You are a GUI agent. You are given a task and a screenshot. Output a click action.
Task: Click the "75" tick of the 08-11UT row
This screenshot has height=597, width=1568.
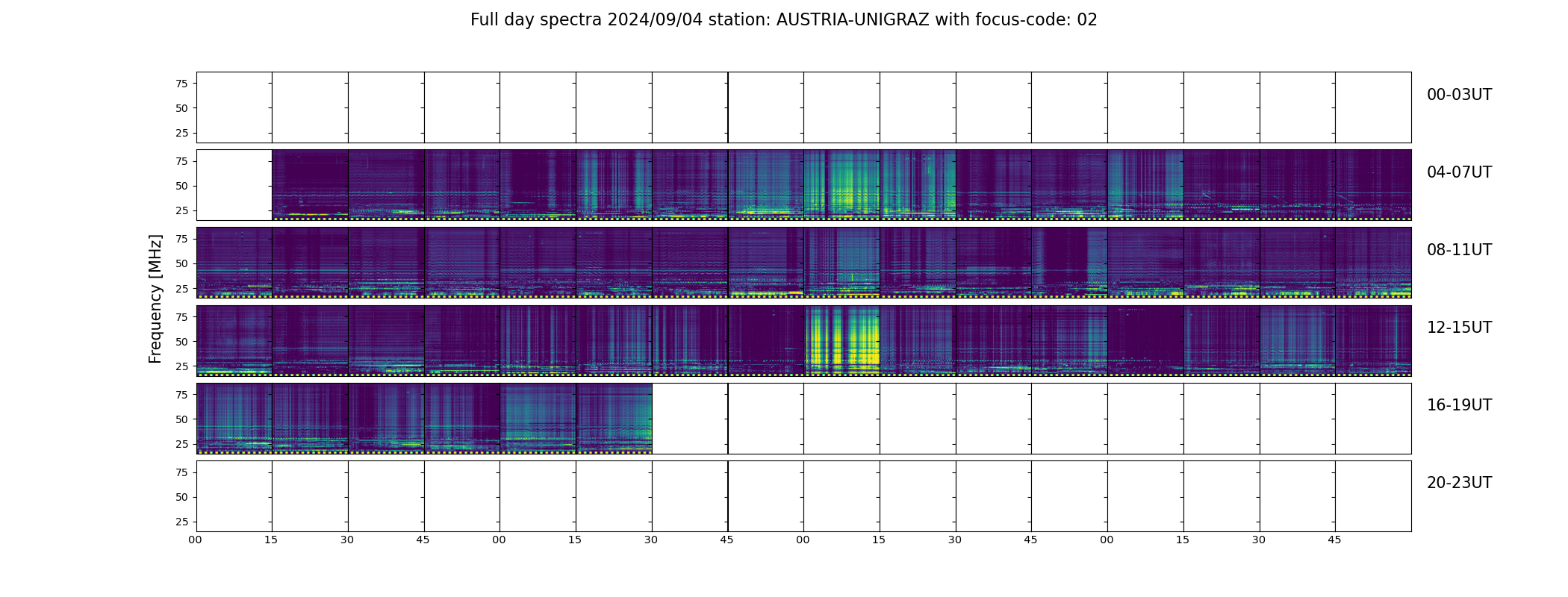click(x=181, y=239)
